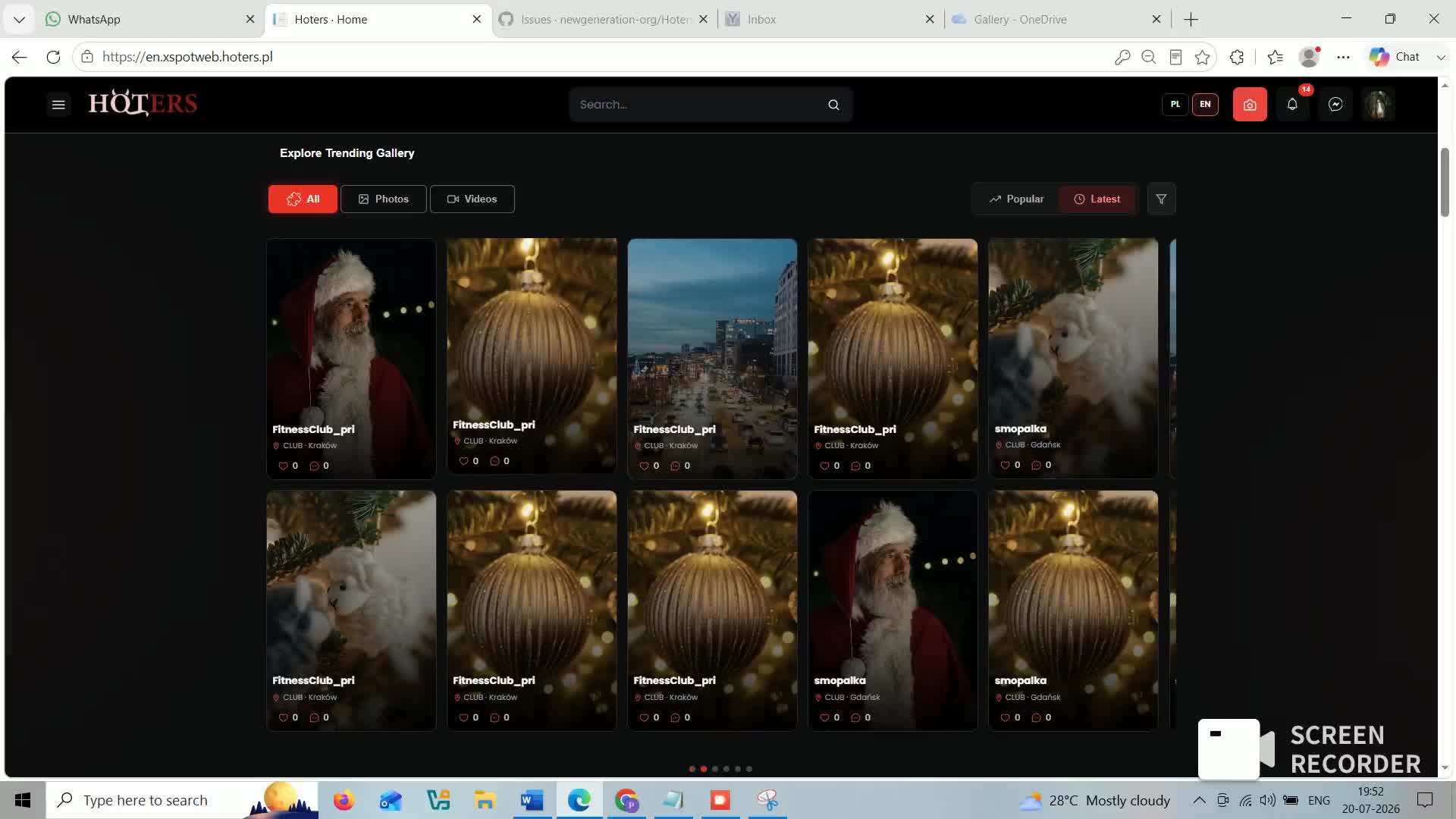This screenshot has height=819, width=1456.
Task: Click the Hoters logo
Action: pyautogui.click(x=143, y=103)
